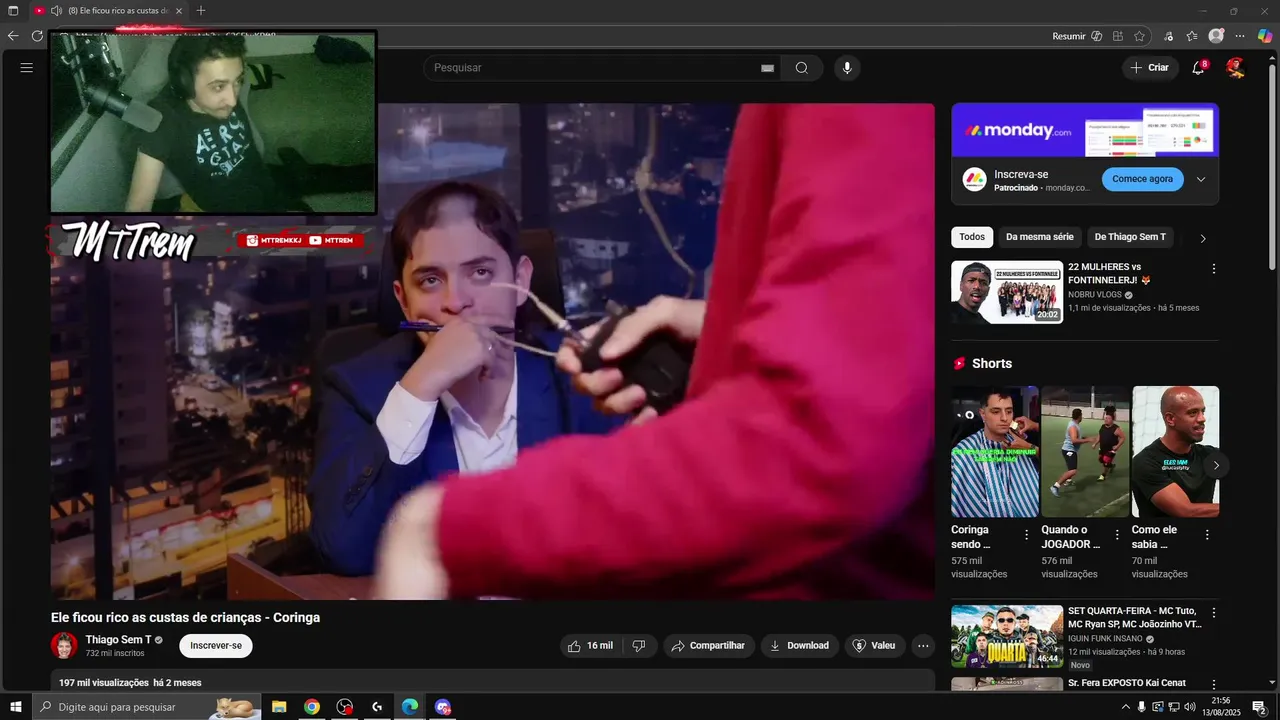Show next filter chips arrow

click(1203, 238)
